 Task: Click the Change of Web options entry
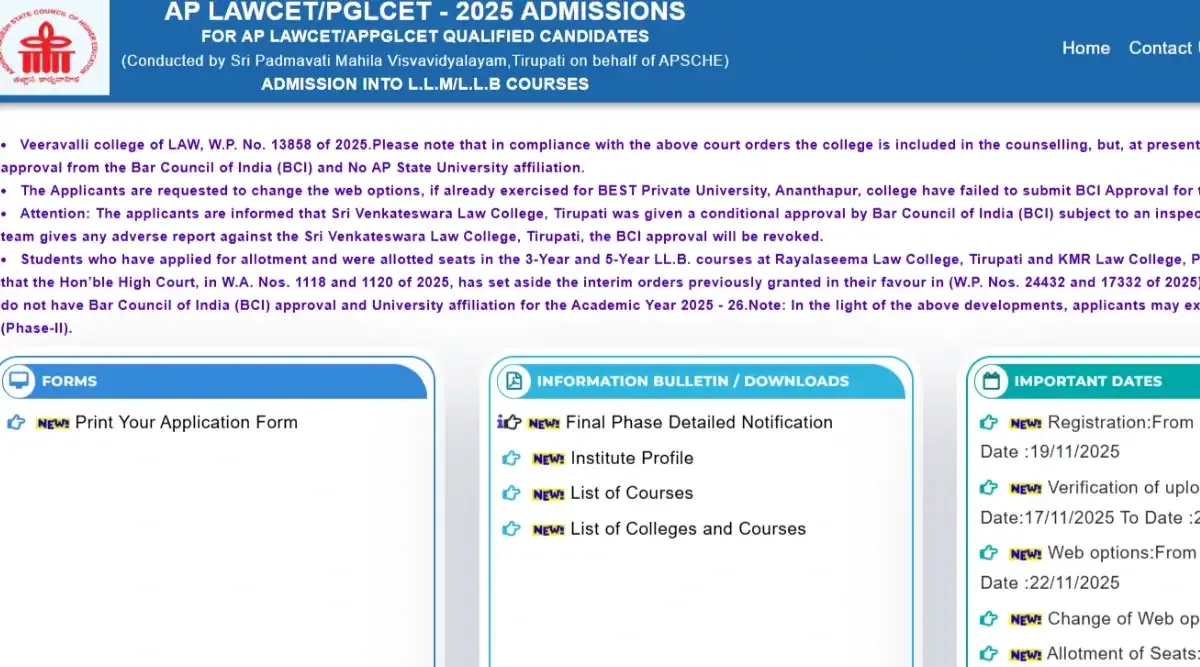[x=1122, y=619]
